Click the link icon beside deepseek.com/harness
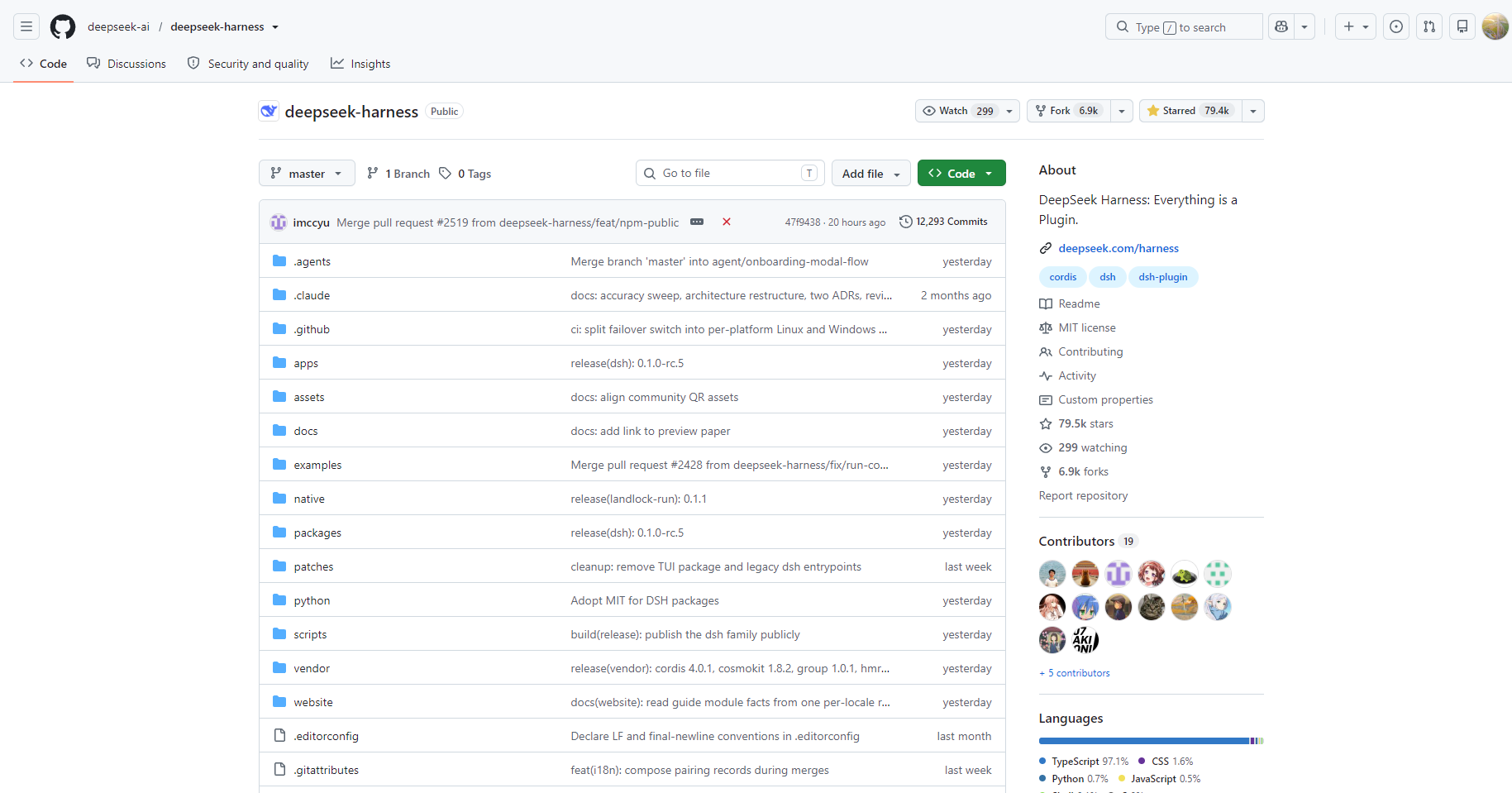Image resolution: width=1512 pixels, height=793 pixels. pos(1046,248)
